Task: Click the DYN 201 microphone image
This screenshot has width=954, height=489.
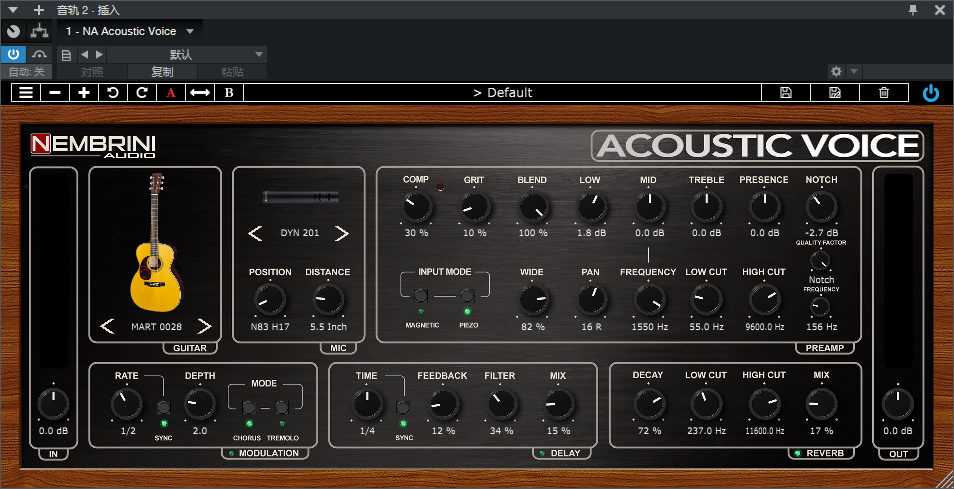Action: (300, 196)
